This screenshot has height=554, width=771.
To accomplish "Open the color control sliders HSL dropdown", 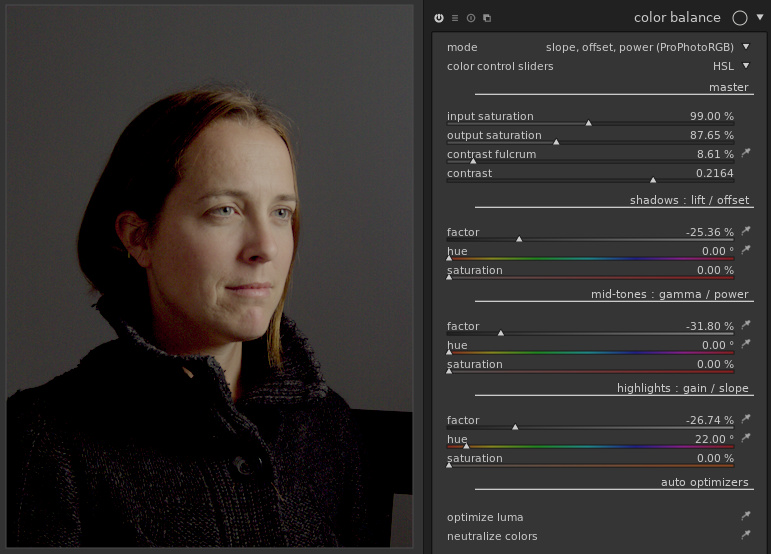I will coord(746,66).
